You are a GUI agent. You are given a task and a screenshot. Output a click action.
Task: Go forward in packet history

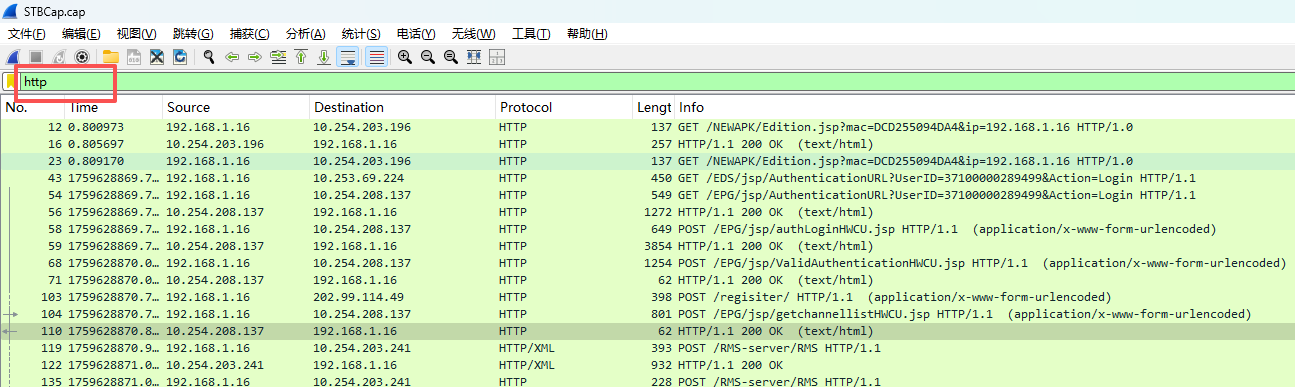(x=255, y=57)
